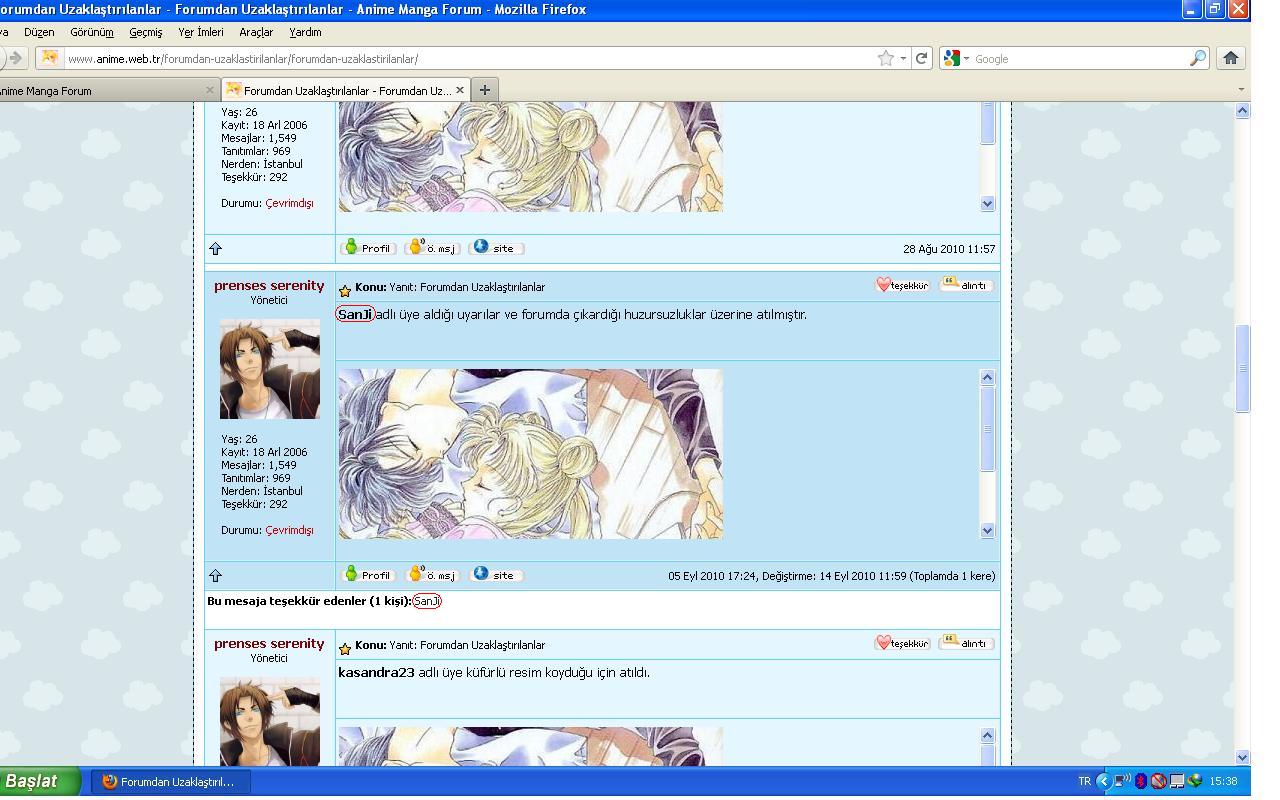Click the main page vertical scrollbar thumb
This screenshot has width=1280, height=800.
click(1243, 368)
